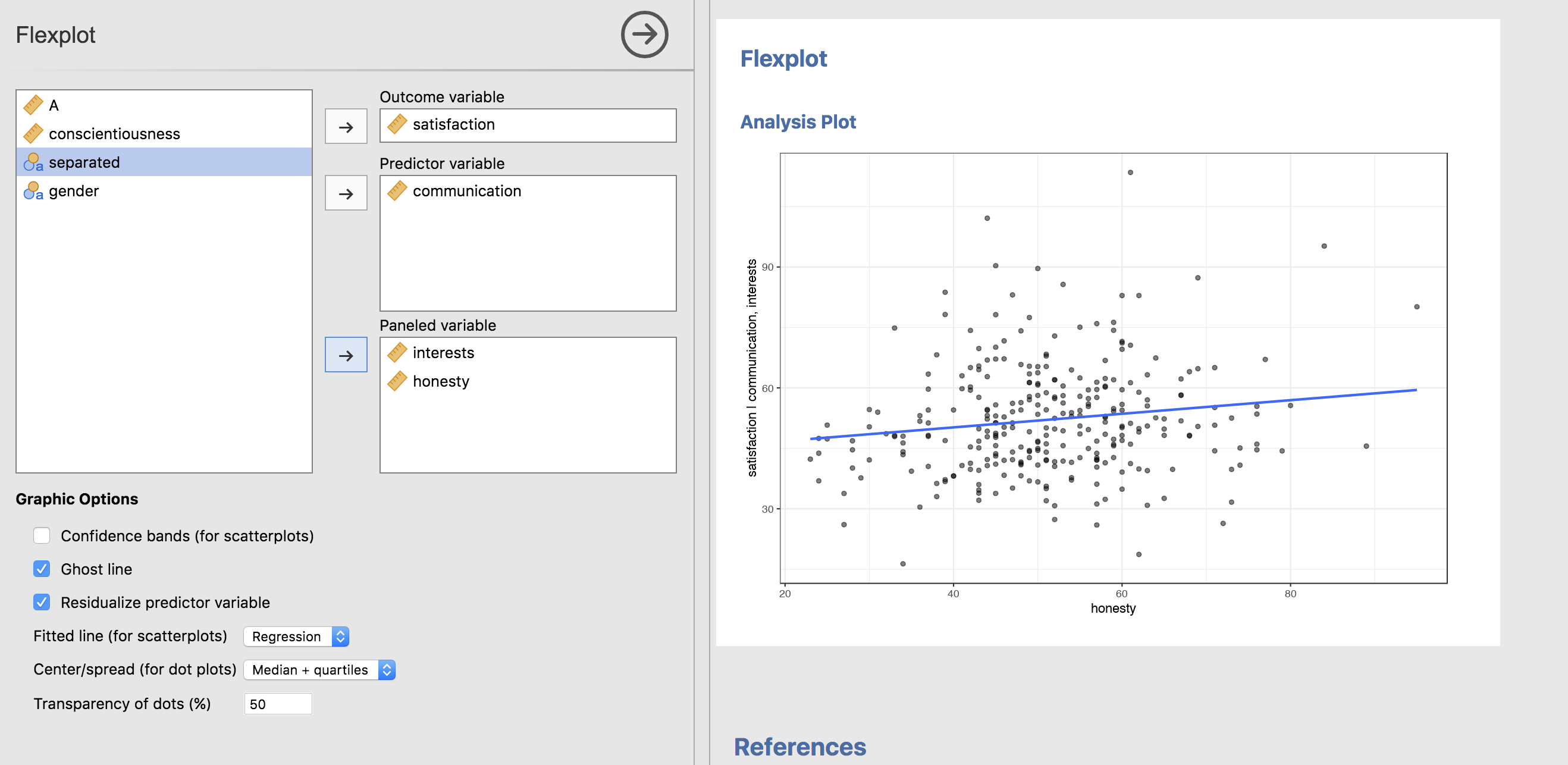Click the outcome variable arrow icon
Screen dimensions: 1568x765
click(x=346, y=125)
